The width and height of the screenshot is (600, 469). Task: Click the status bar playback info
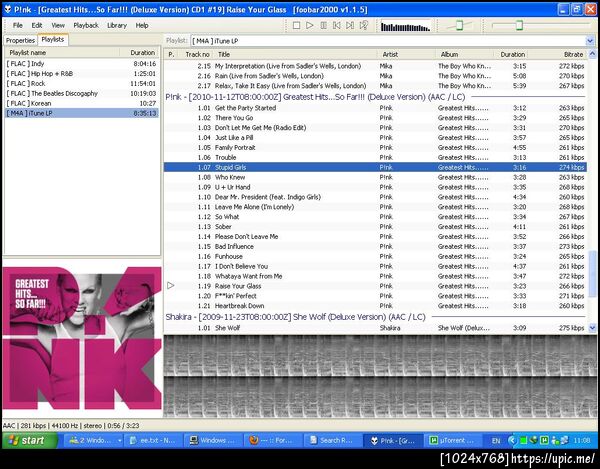click(x=71, y=425)
